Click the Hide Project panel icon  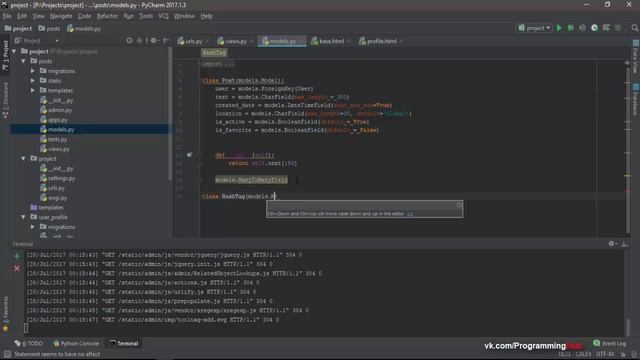[x=166, y=40]
